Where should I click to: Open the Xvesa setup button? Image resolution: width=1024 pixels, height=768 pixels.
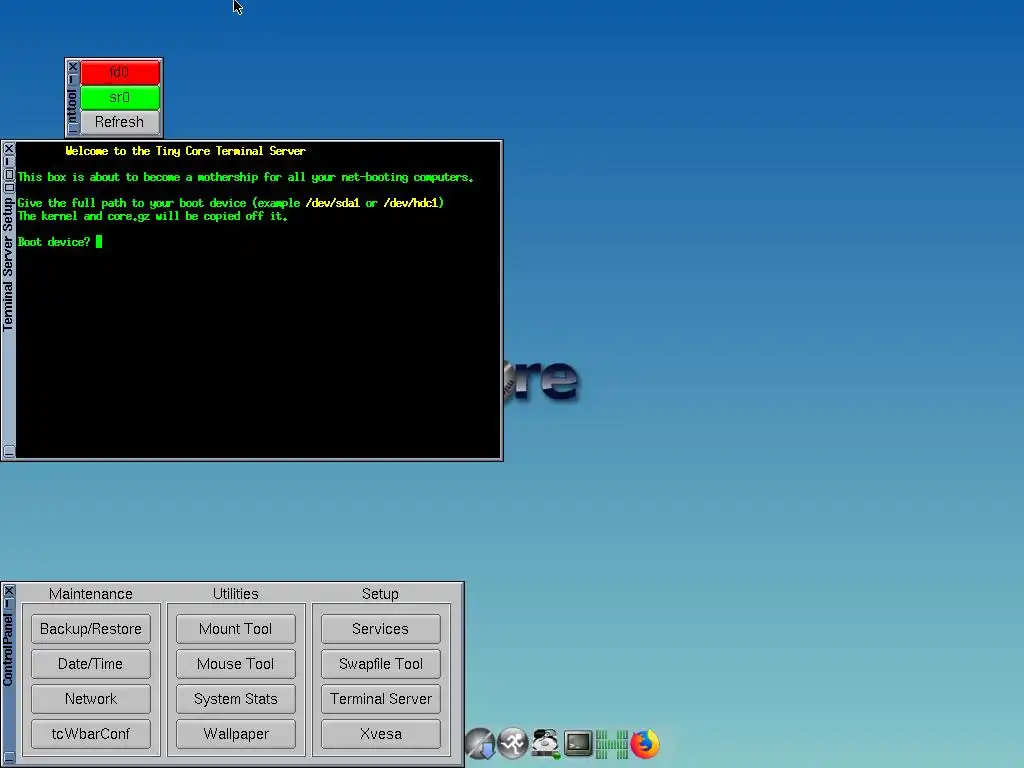coord(381,734)
